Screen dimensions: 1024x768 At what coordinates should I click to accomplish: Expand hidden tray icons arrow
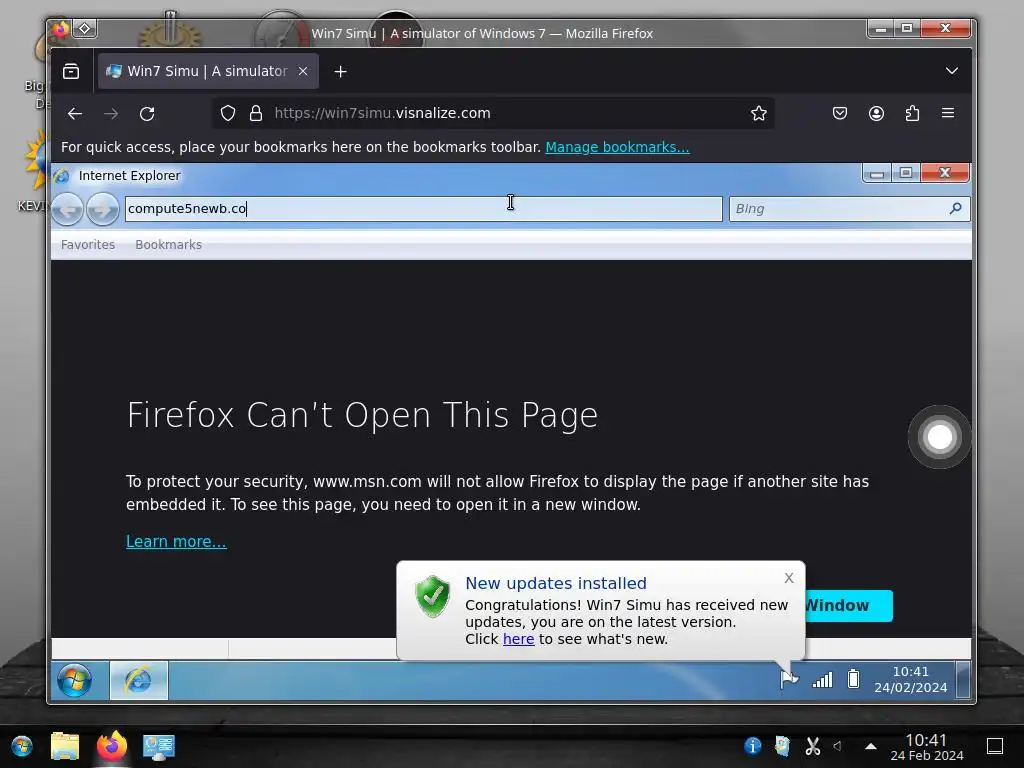point(871,746)
